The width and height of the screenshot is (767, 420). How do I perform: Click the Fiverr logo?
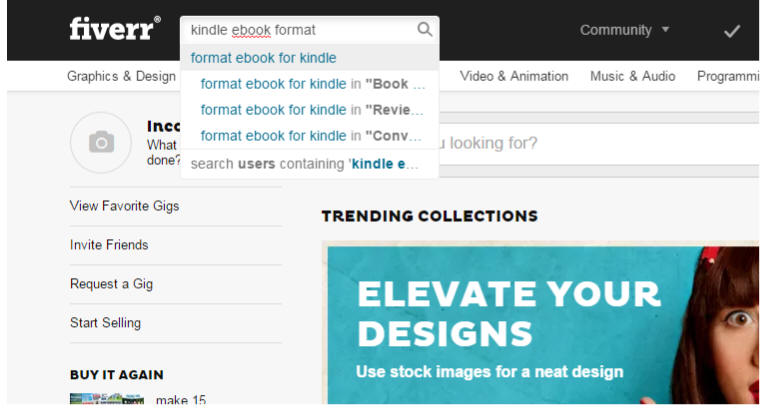[x=115, y=28]
